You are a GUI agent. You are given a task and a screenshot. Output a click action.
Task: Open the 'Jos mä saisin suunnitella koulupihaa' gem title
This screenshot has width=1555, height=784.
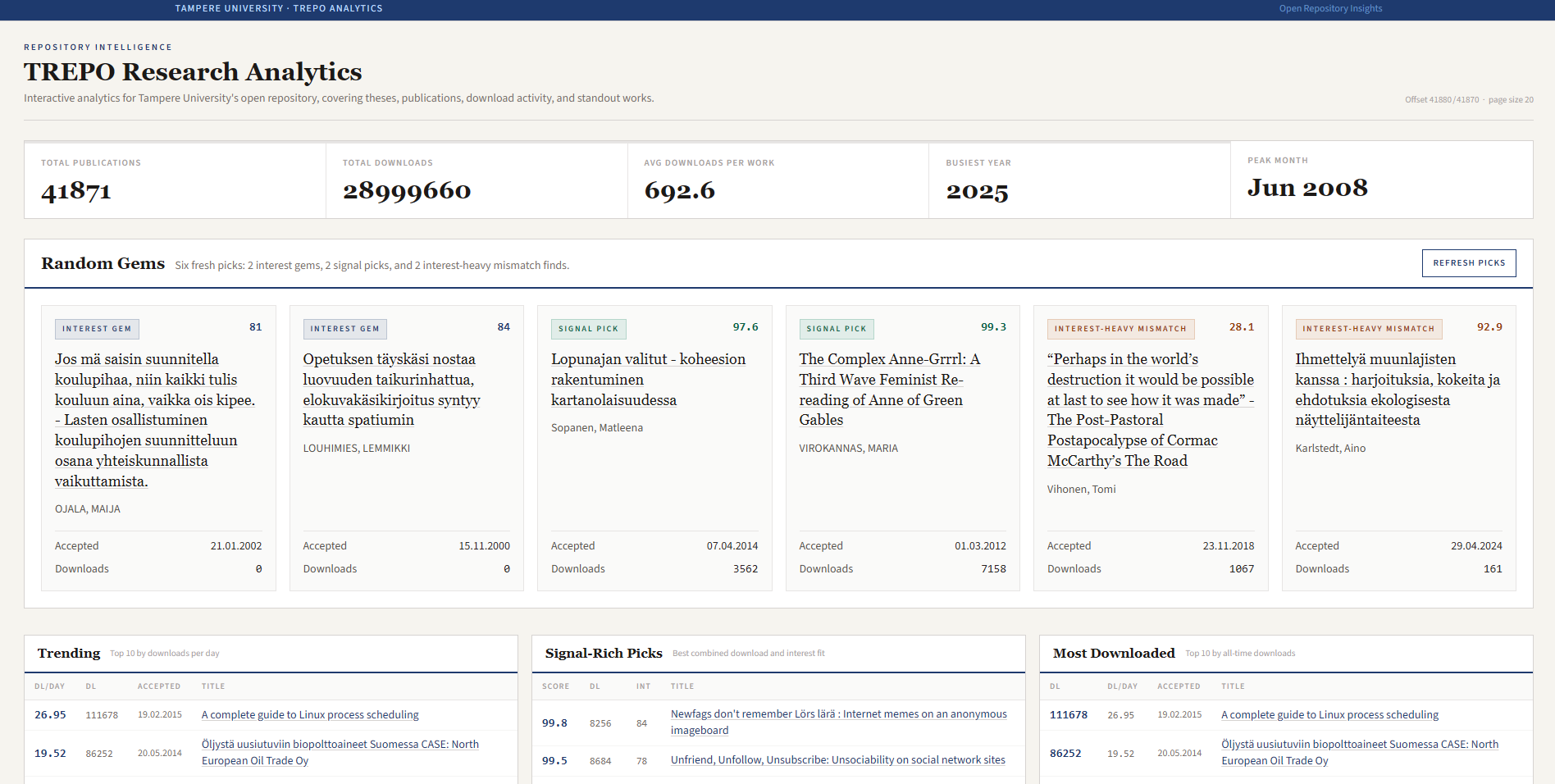coord(155,420)
